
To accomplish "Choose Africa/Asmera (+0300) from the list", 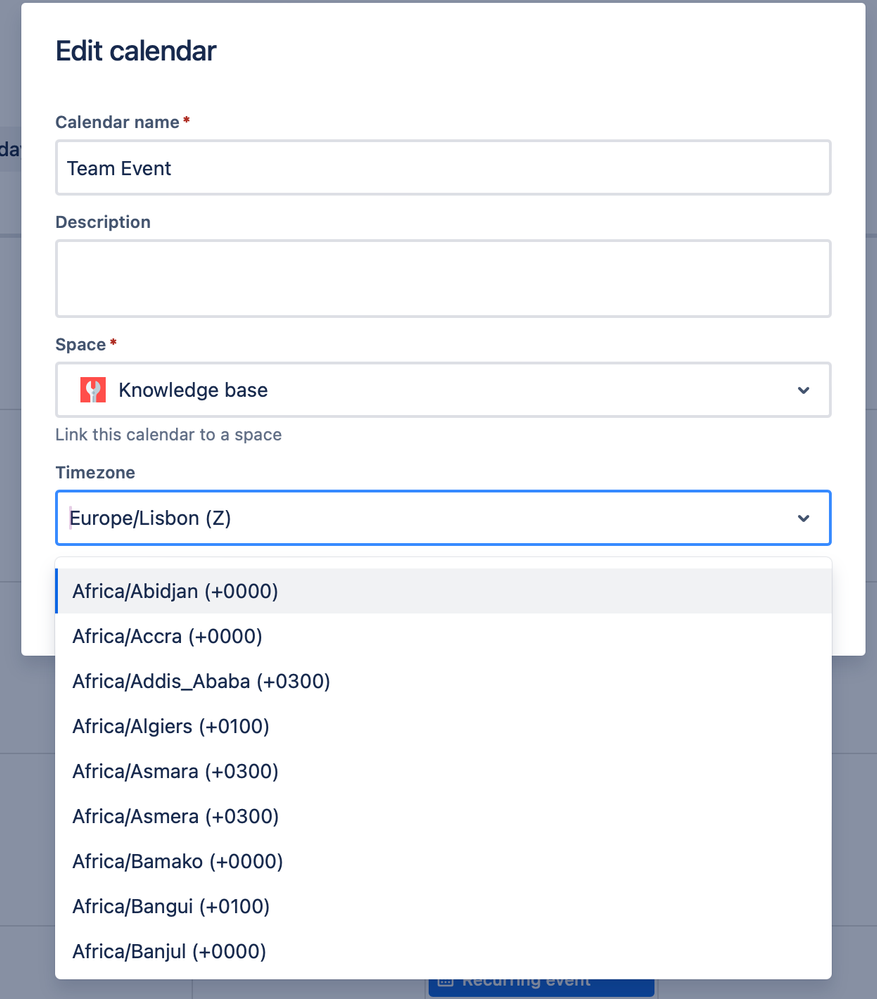I will point(175,816).
